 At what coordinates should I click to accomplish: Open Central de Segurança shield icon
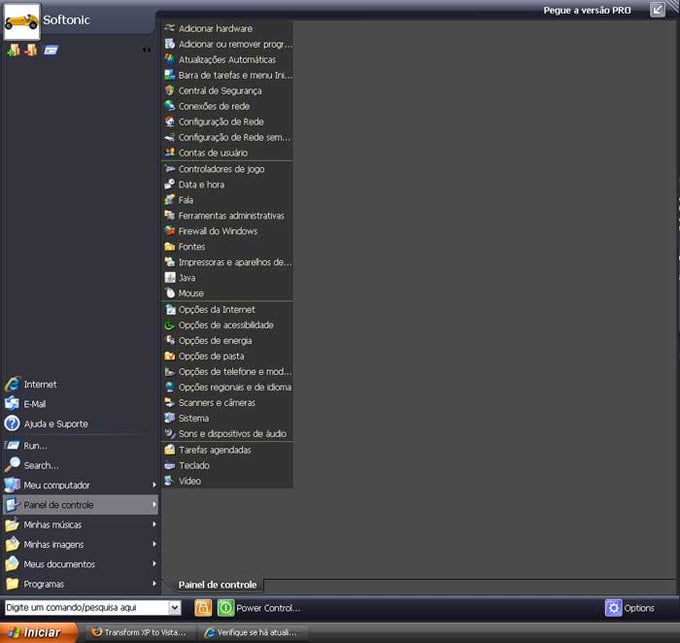(x=170, y=91)
